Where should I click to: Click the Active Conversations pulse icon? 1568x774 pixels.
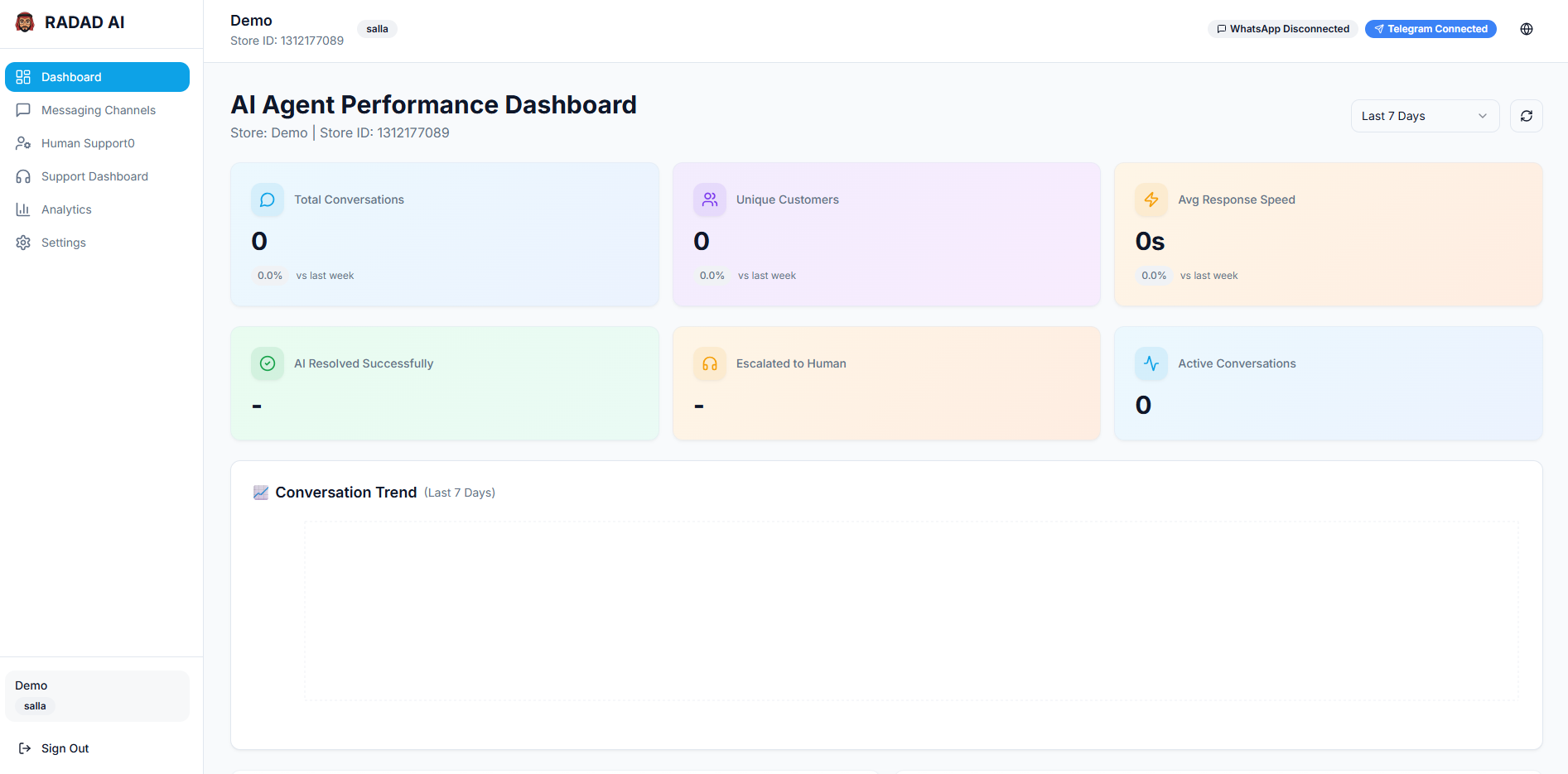click(1151, 363)
